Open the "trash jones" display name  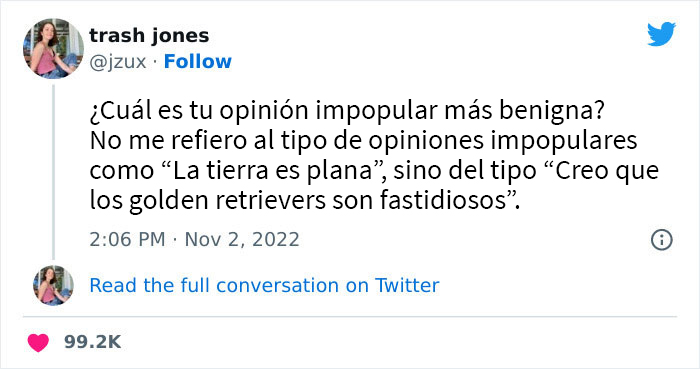(x=149, y=36)
